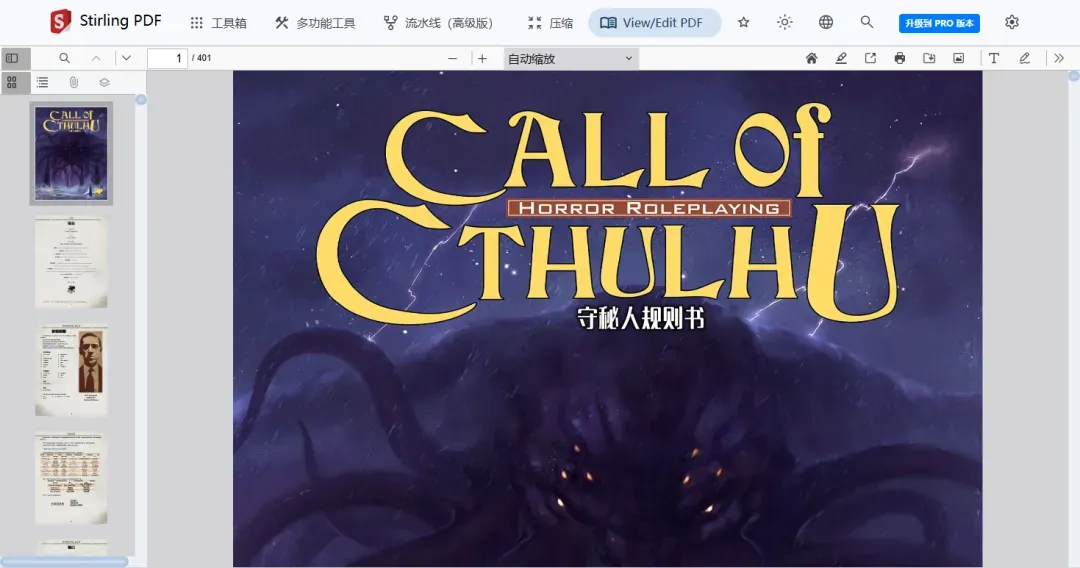This screenshot has width=1080, height=568.
Task: Download the PDF file
Action: [x=929, y=59]
